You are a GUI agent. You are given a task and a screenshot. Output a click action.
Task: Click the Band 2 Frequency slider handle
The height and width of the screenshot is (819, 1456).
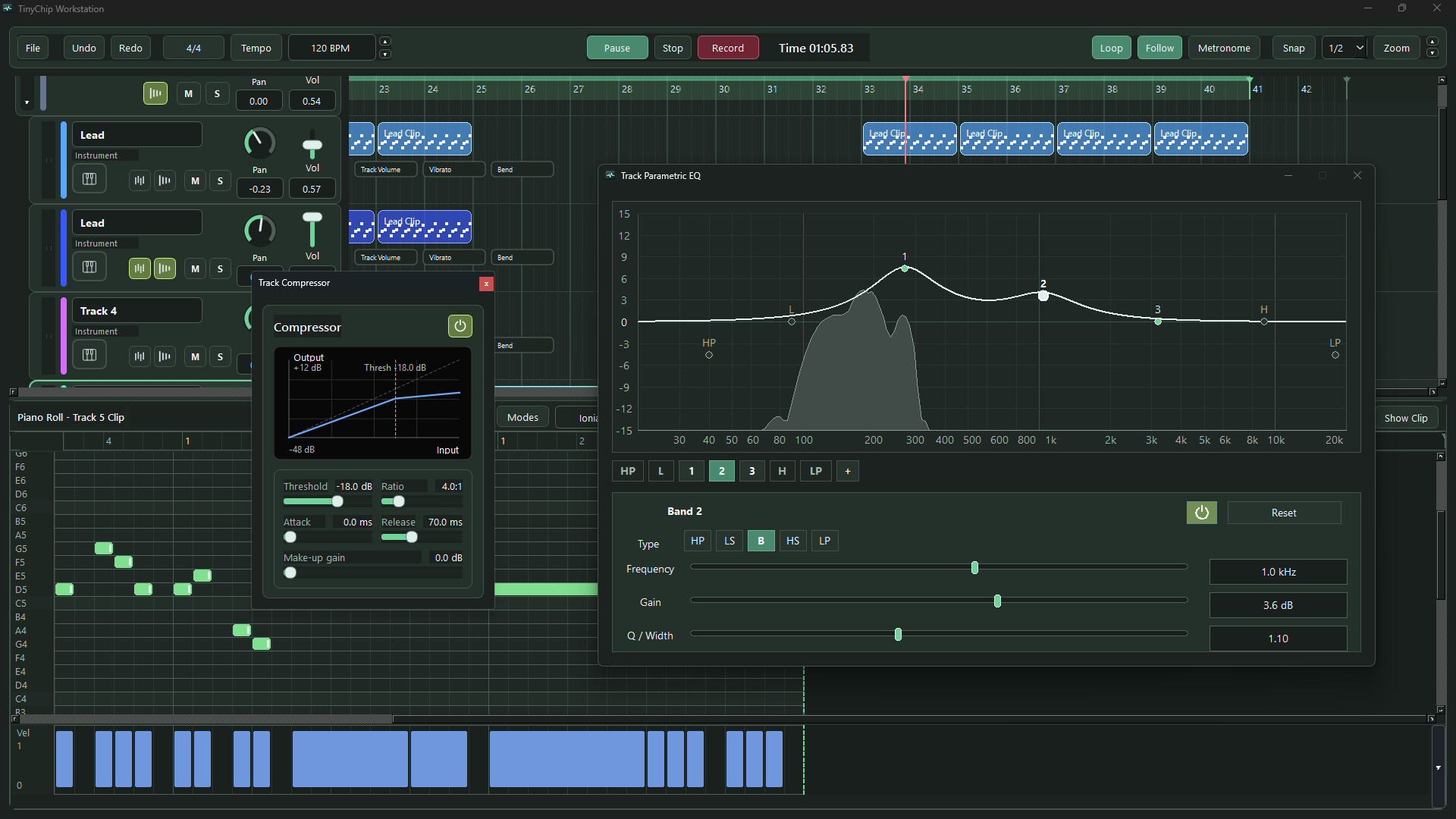point(974,568)
